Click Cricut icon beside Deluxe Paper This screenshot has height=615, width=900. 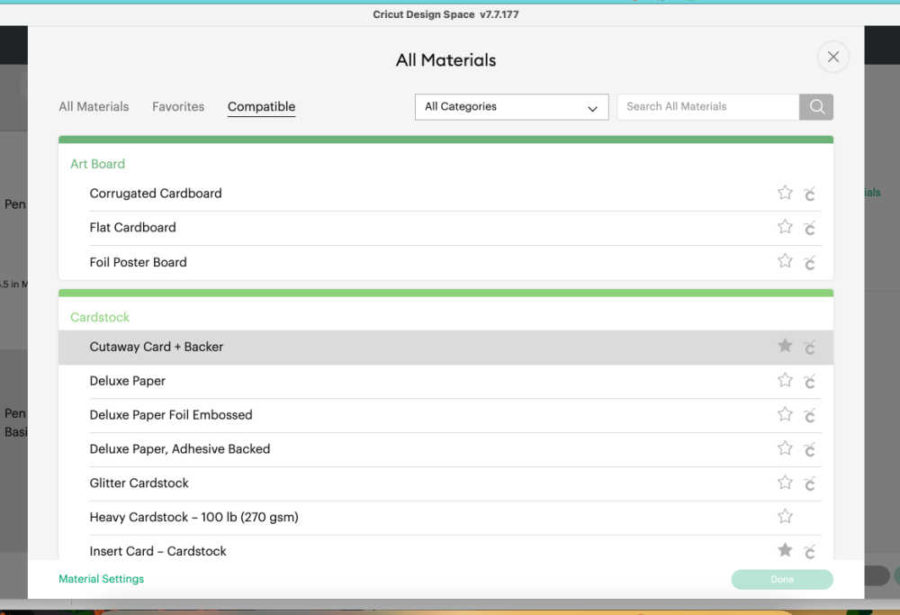coord(809,381)
